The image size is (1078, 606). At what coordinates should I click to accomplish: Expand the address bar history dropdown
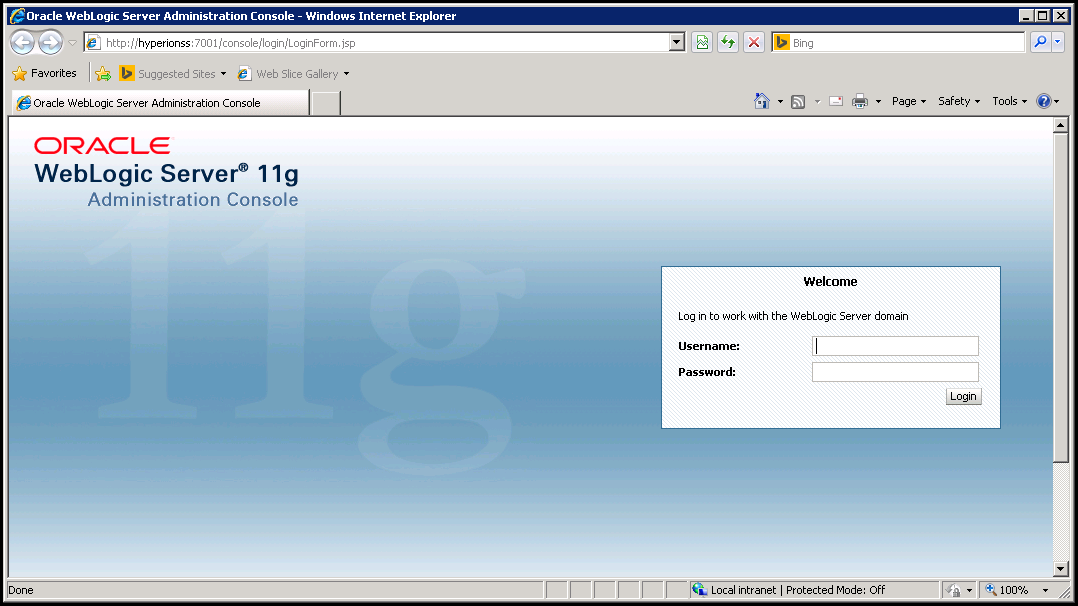point(676,43)
